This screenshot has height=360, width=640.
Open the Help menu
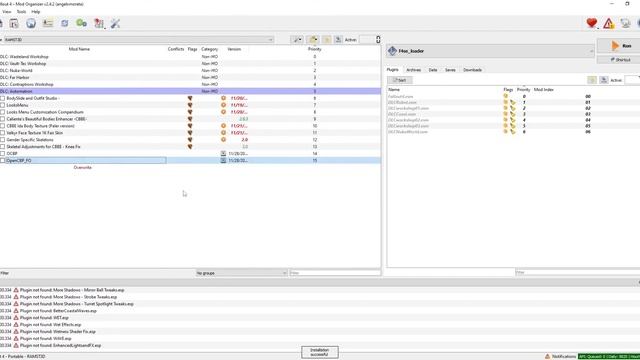(36, 12)
